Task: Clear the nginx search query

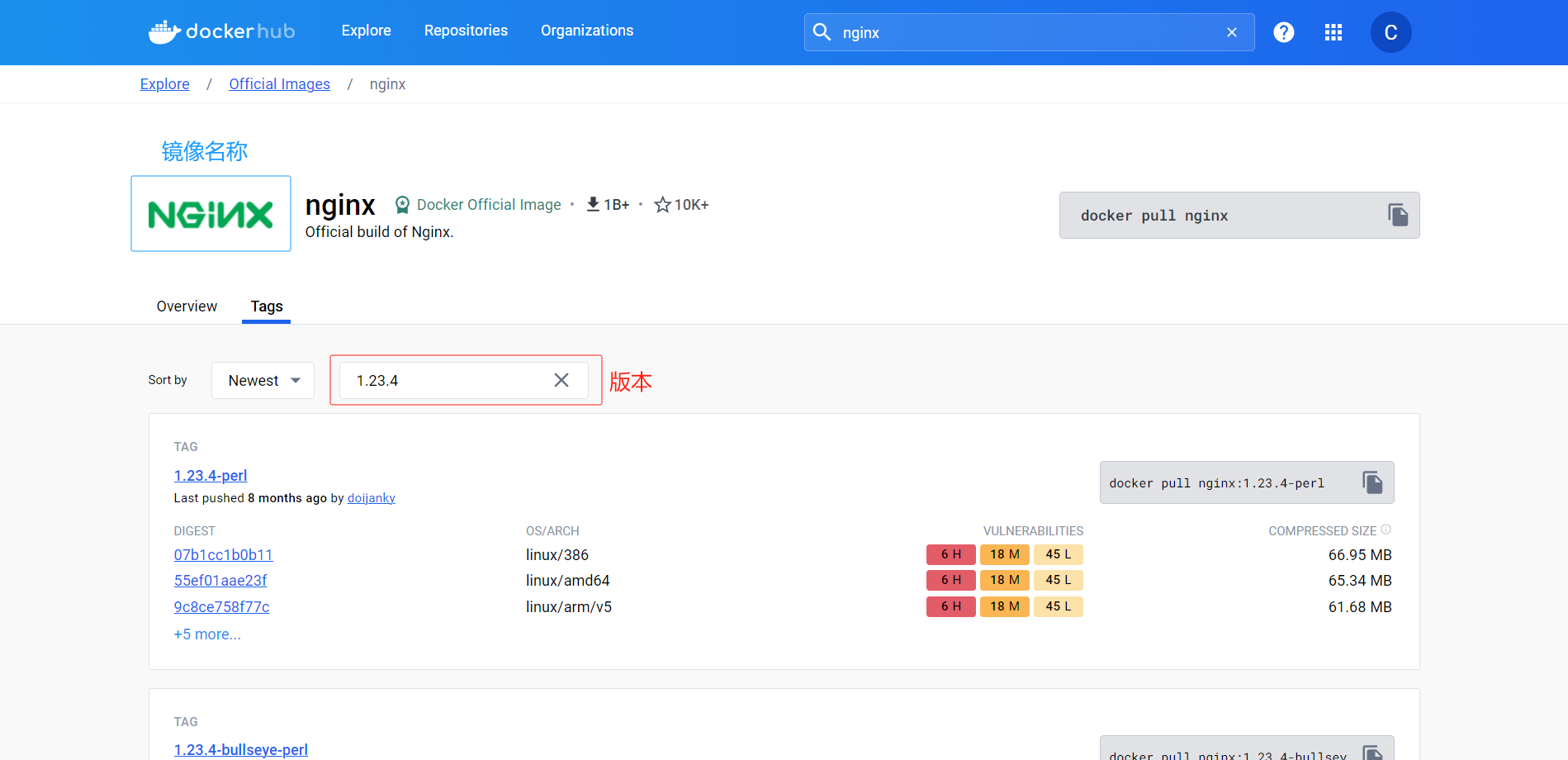Action: (1231, 32)
